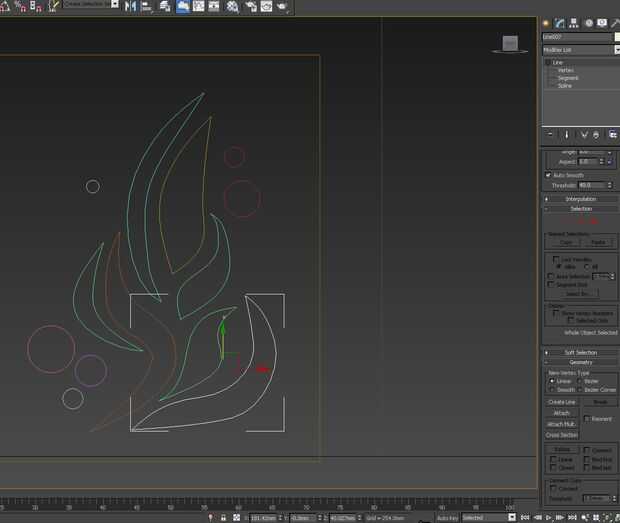The height and width of the screenshot is (523, 620).
Task: Open the Modifier List dropdown
Action: pyautogui.click(x=580, y=49)
